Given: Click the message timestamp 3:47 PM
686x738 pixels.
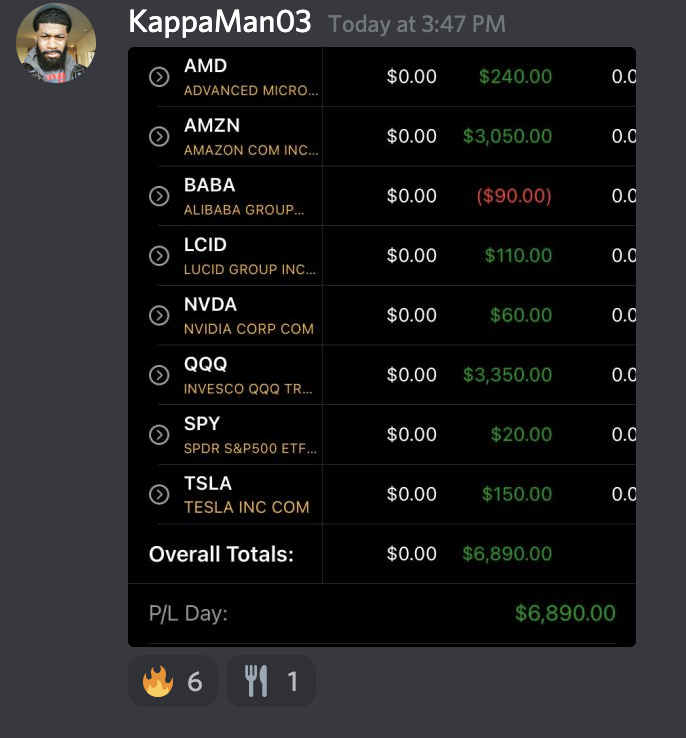Looking at the screenshot, I should pyautogui.click(x=417, y=24).
